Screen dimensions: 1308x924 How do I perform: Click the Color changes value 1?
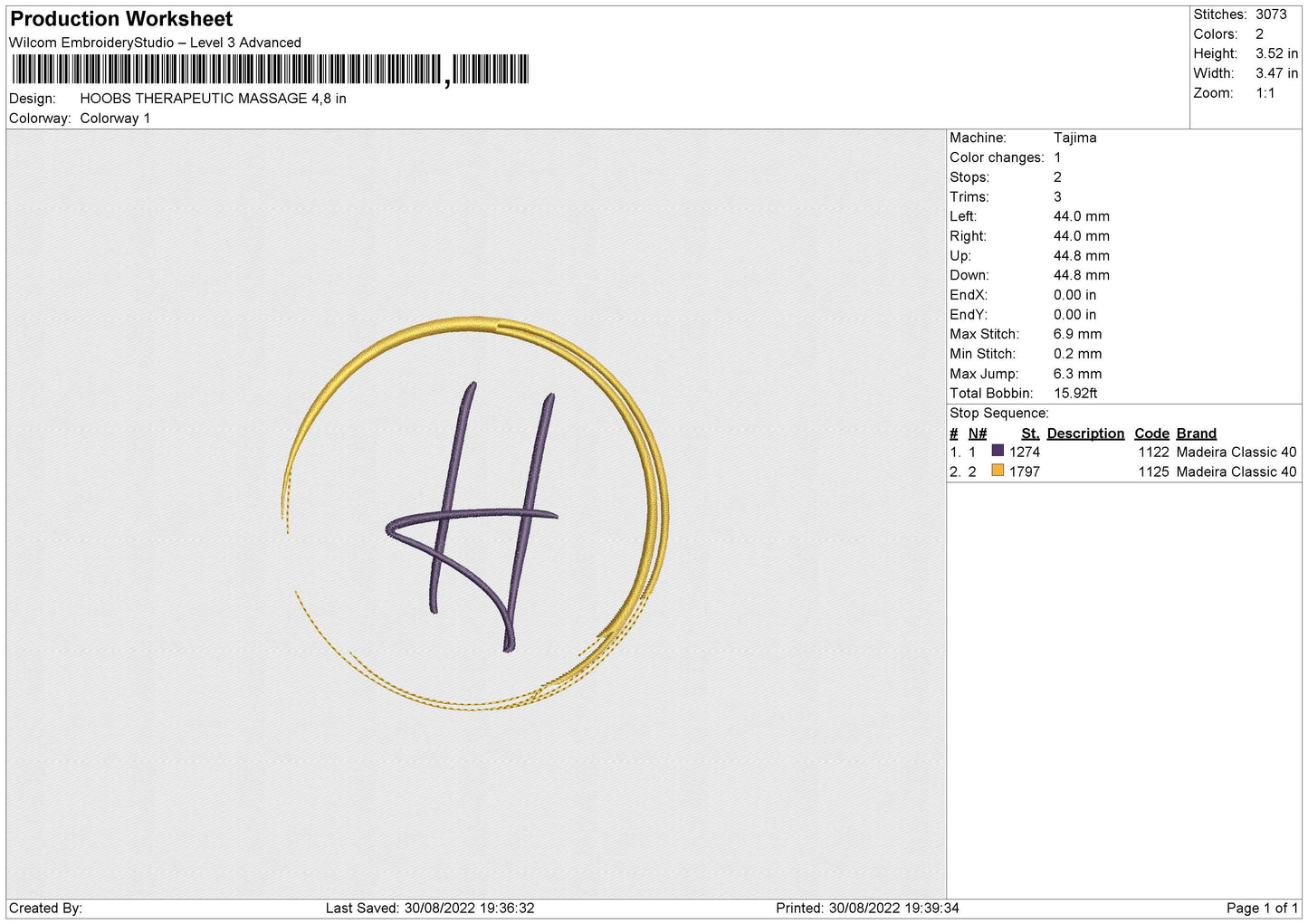[x=1057, y=157]
